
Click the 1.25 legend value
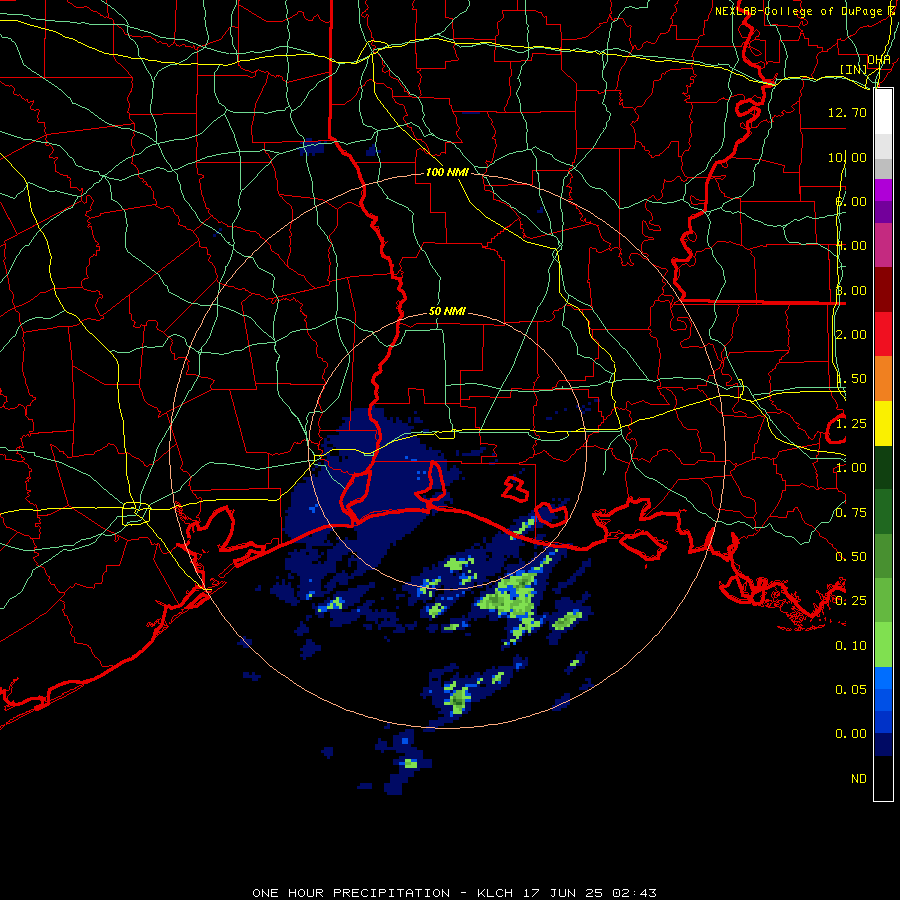tap(851, 424)
